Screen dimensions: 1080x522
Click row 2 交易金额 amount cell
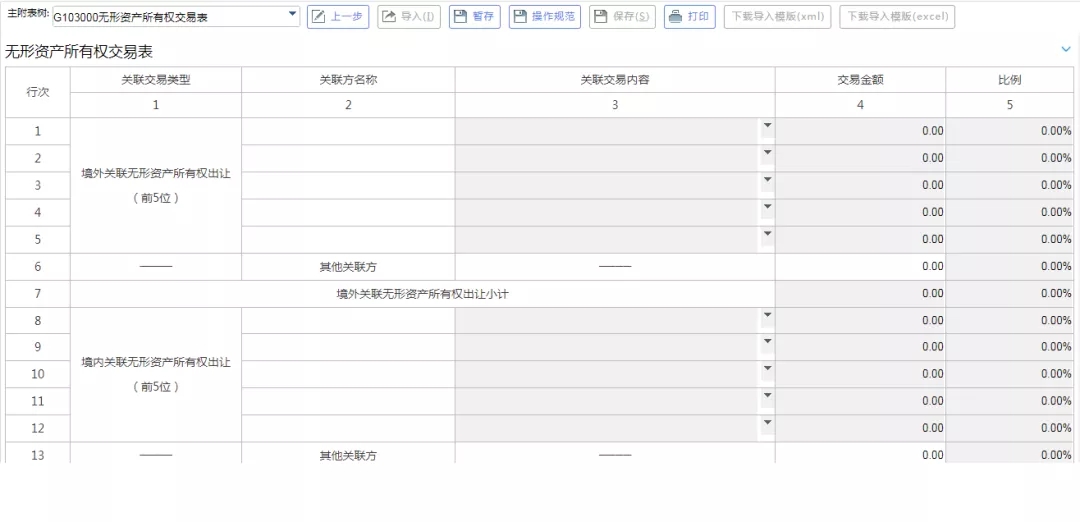tap(860, 158)
